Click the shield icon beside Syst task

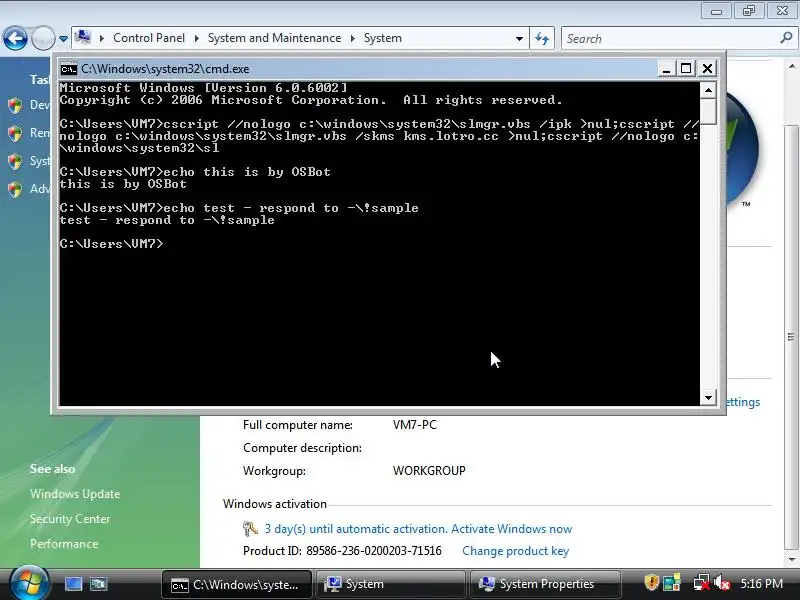[15, 161]
